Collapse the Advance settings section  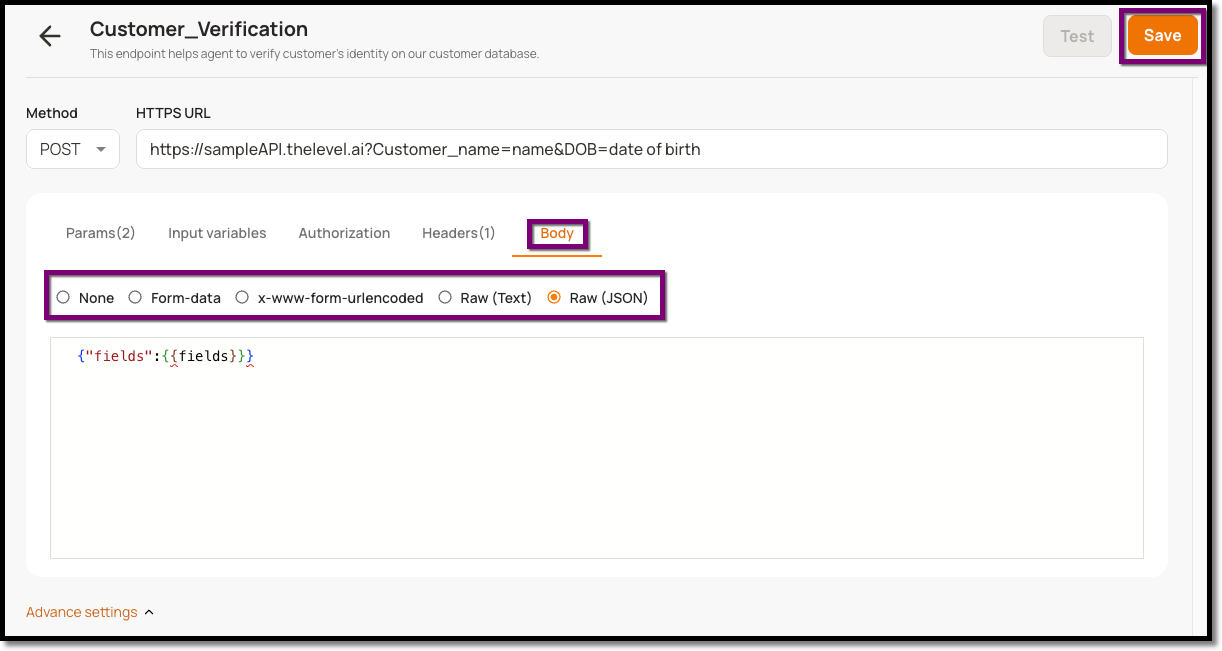coord(90,612)
